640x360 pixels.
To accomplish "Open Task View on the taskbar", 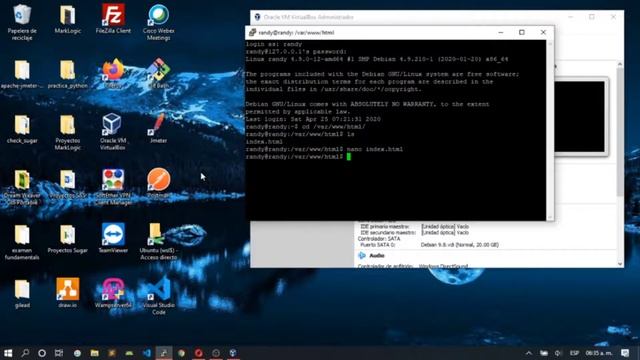I will pos(59,353).
